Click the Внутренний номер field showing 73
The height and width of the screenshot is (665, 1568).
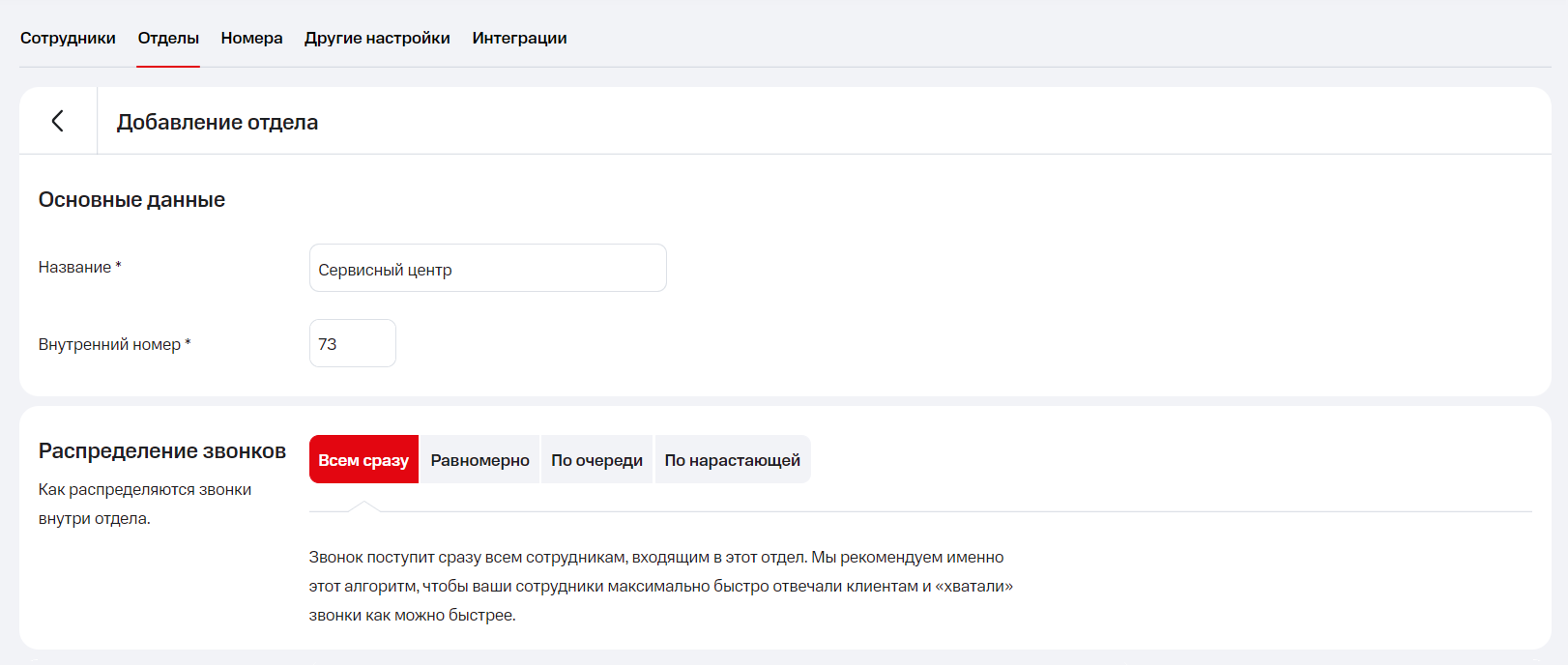click(352, 344)
